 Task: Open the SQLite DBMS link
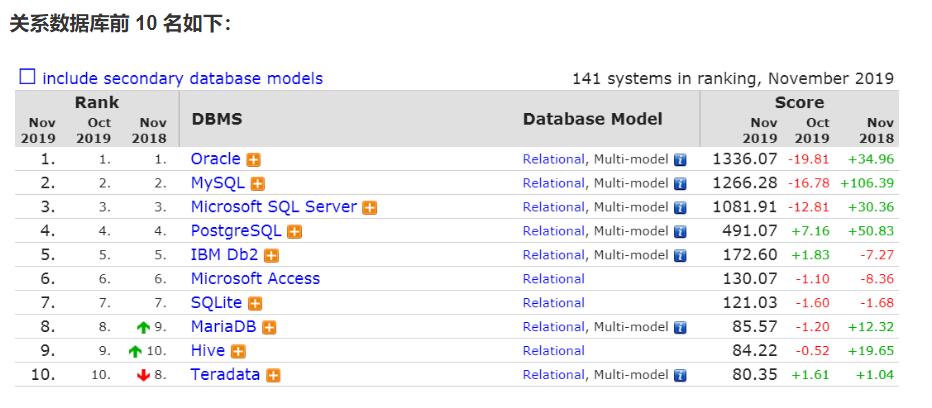click(x=216, y=302)
